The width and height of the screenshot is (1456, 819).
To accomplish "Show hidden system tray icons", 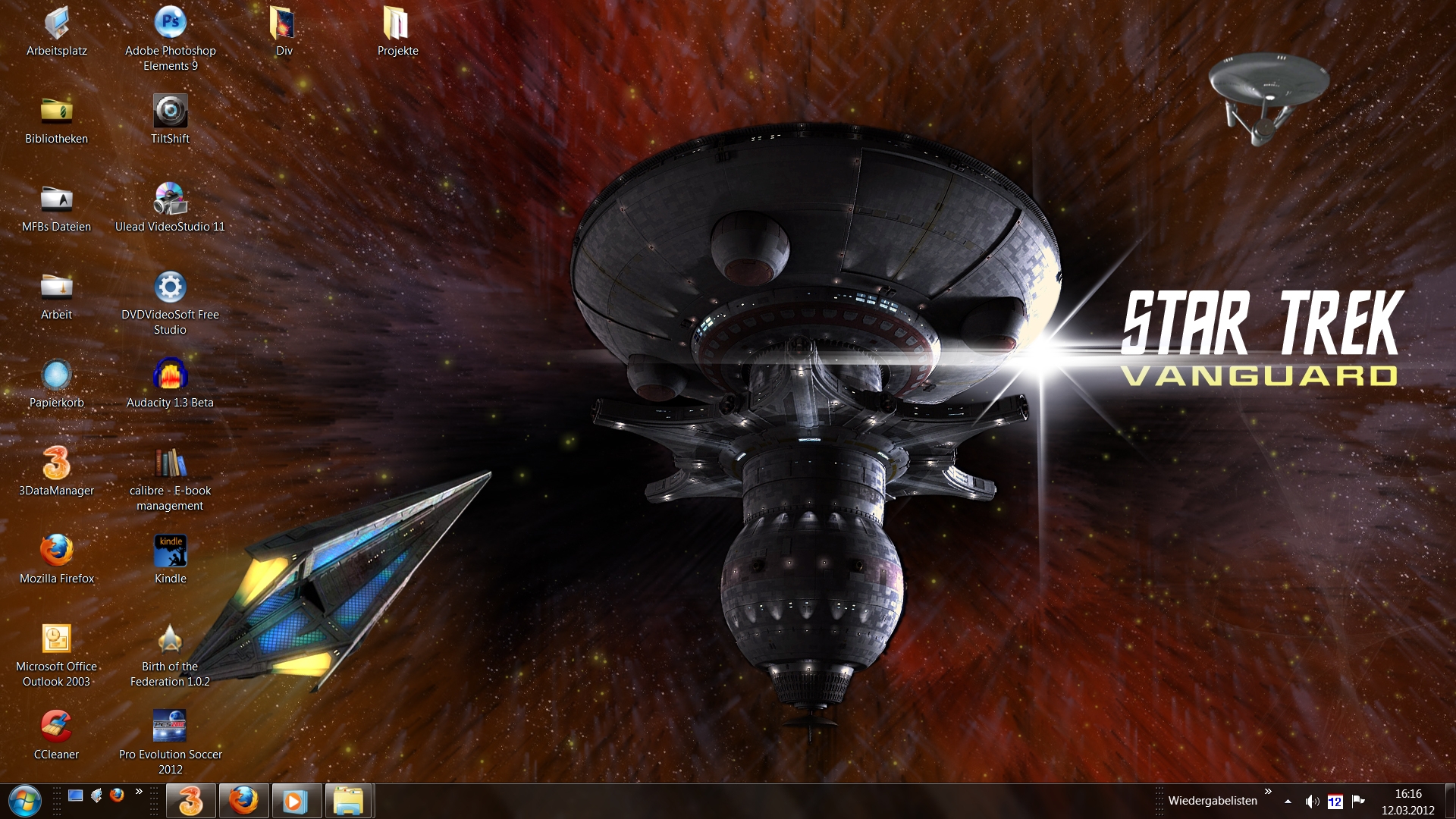I will pos(1288,802).
